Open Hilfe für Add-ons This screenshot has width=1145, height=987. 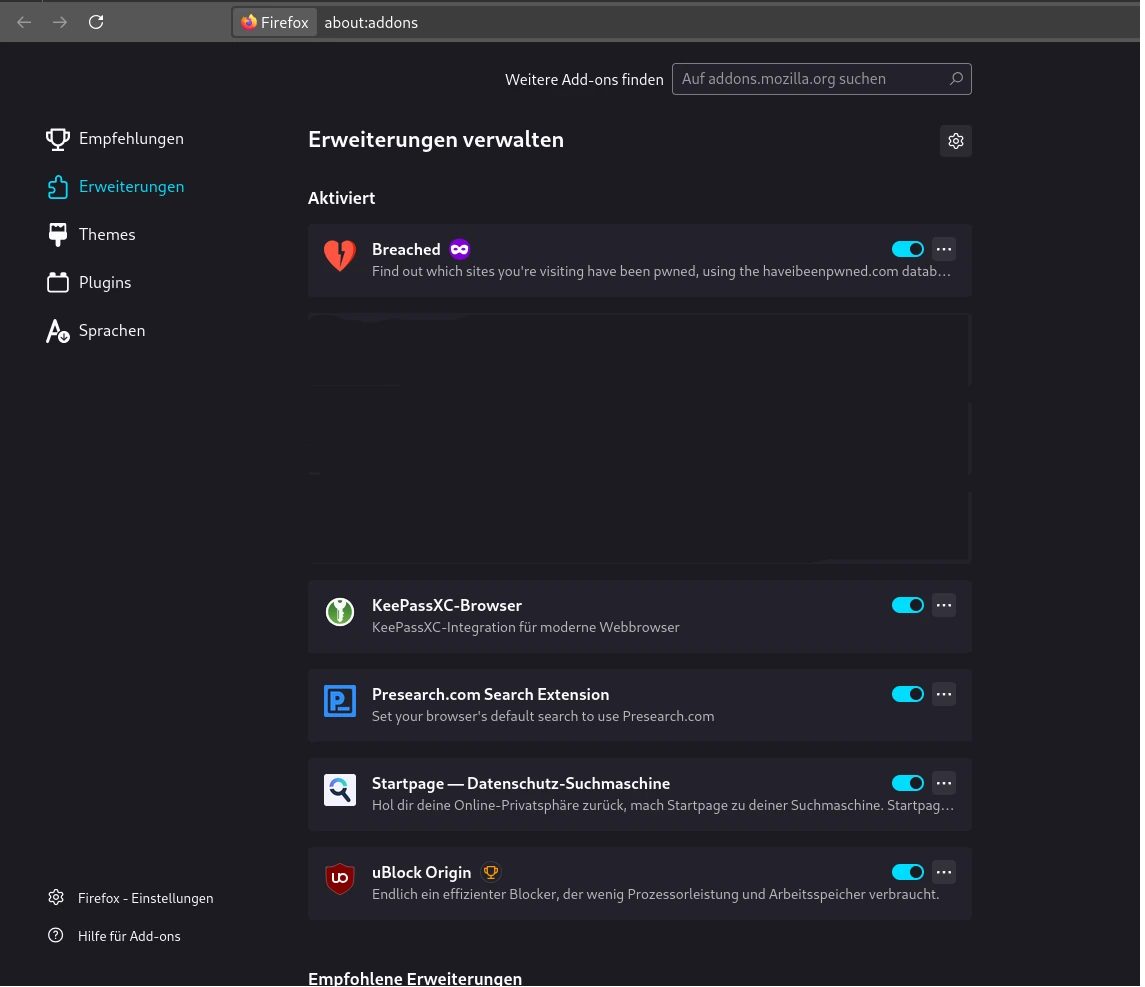click(129, 935)
